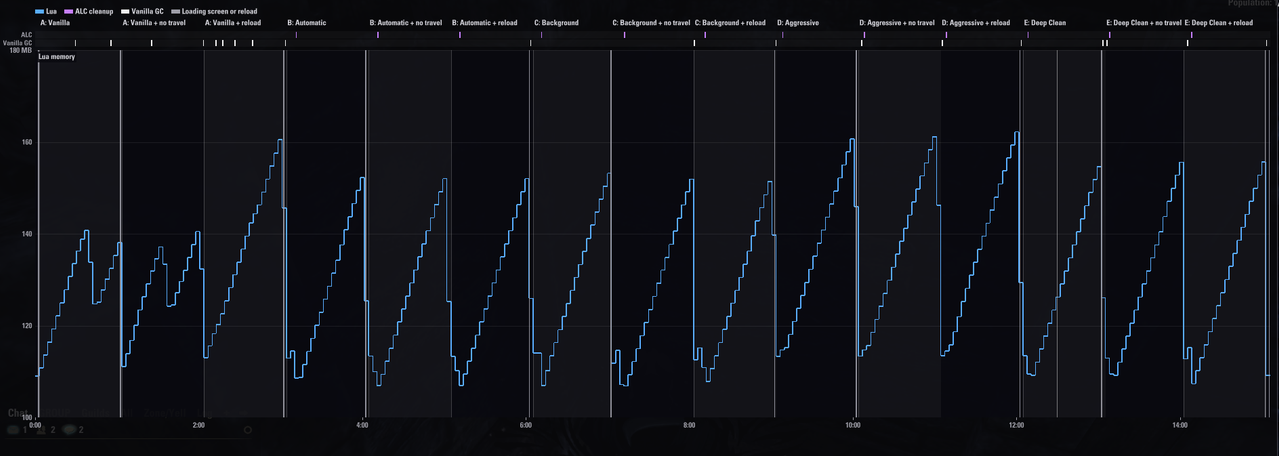1279x456 pixels.
Task: Click the 'Vanilla GC' row label
Action: (17, 43)
